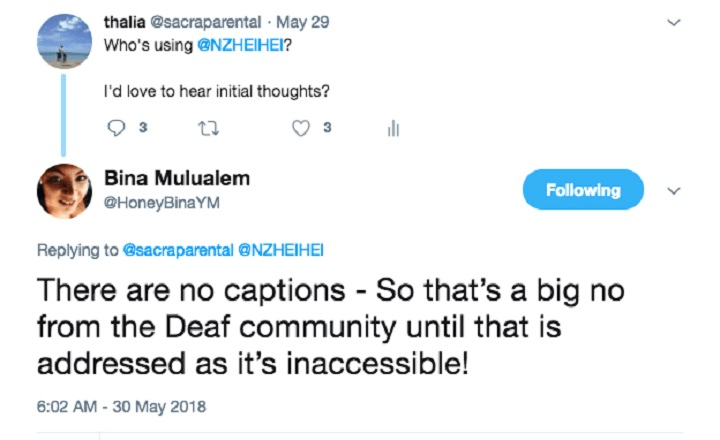Open the @NZHEIHEI mention in thalia's question
Screen dimensions: 720x440
click(x=237, y=45)
